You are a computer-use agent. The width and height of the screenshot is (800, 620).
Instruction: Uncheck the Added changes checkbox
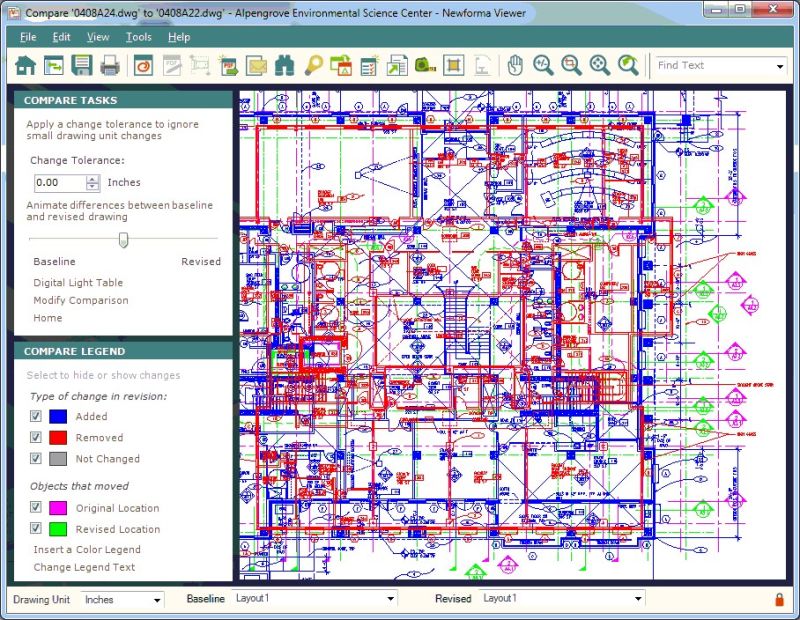[36, 417]
